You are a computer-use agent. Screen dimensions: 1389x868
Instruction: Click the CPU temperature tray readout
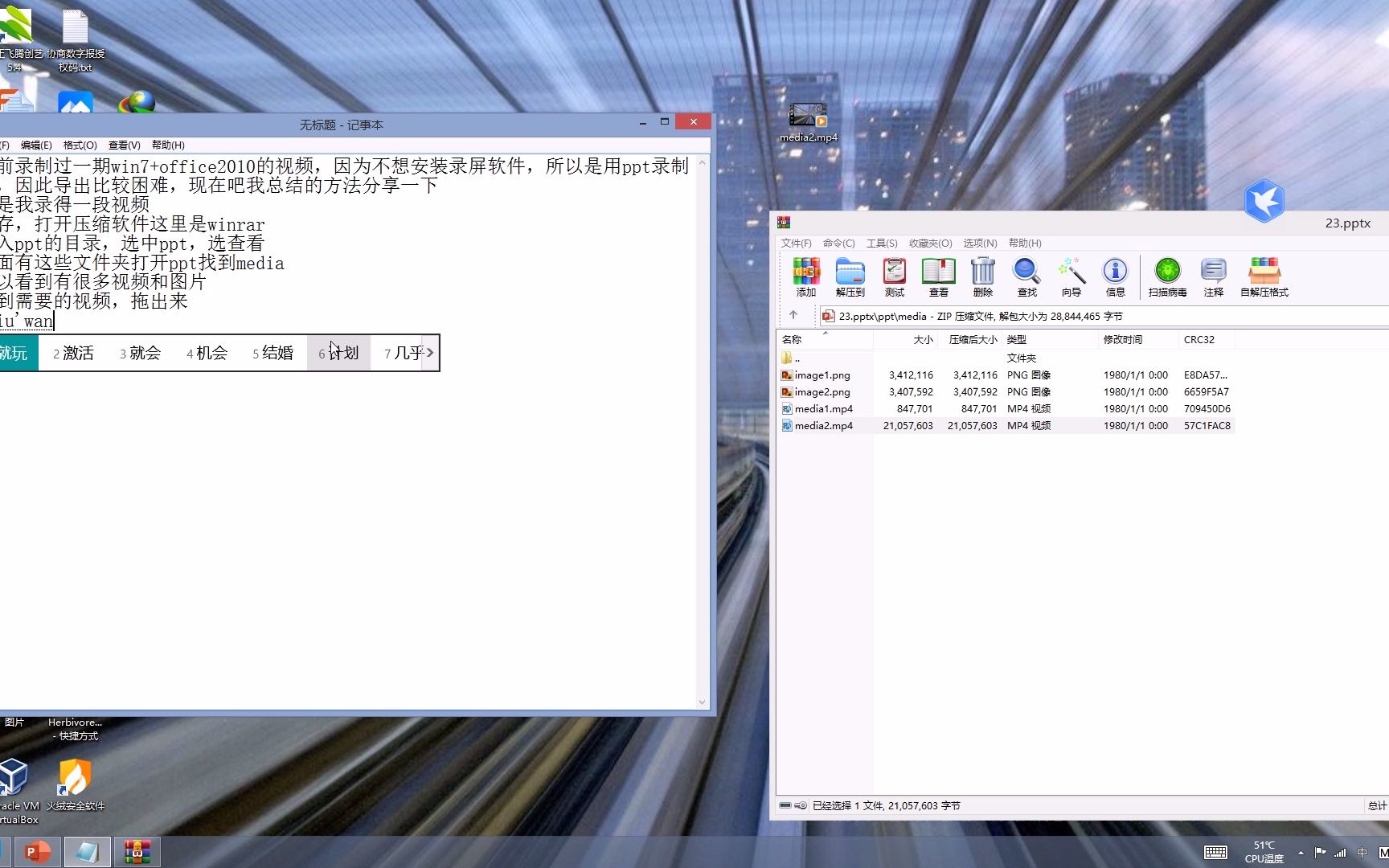[x=1264, y=852]
